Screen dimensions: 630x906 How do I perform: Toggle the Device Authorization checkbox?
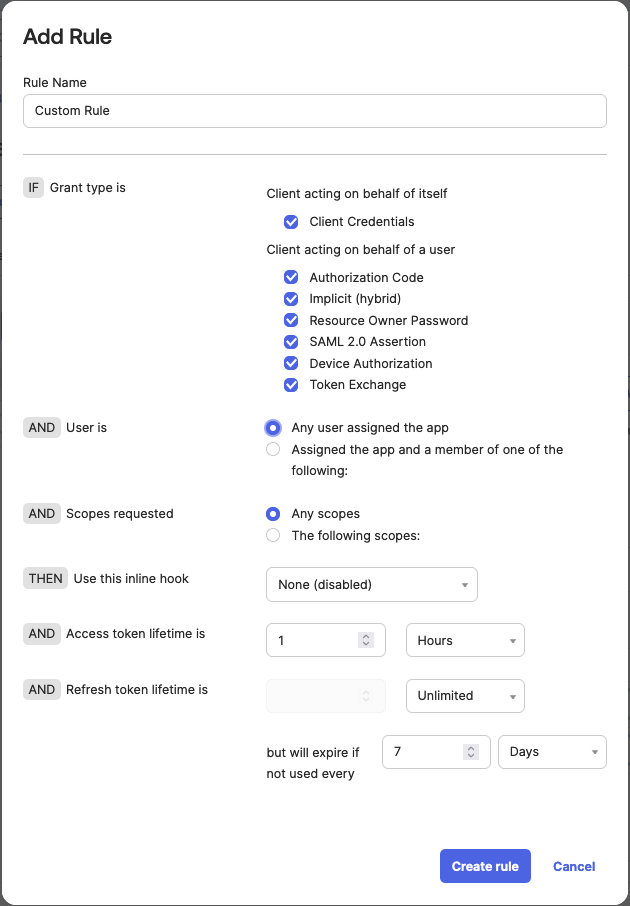(291, 364)
